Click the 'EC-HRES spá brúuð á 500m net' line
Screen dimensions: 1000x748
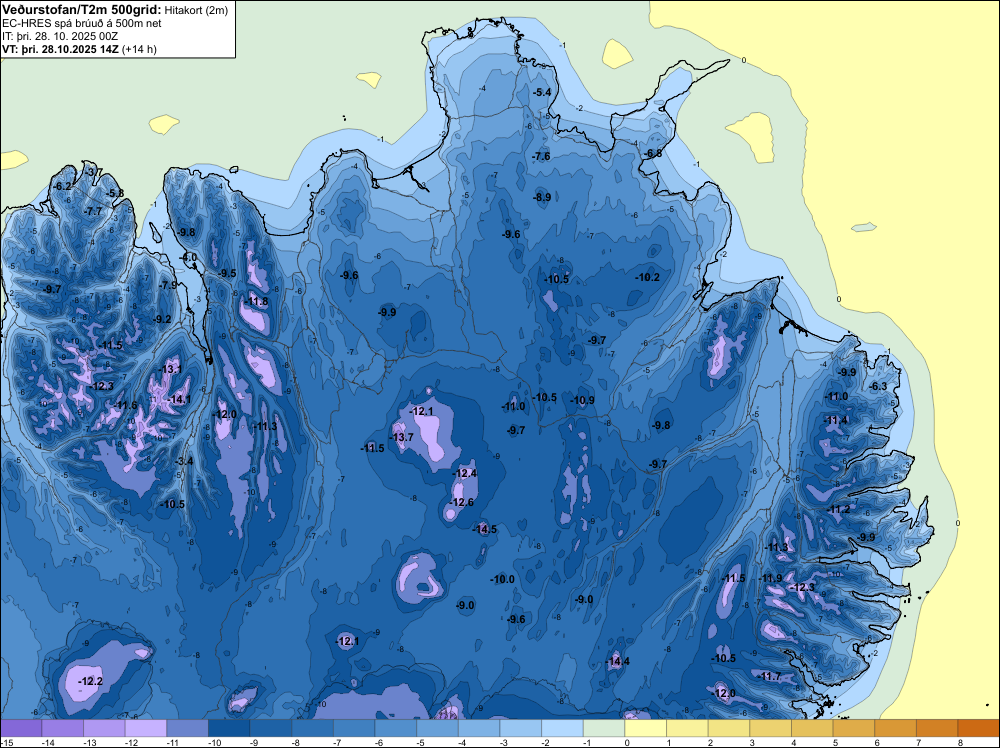pyautogui.click(x=82, y=23)
